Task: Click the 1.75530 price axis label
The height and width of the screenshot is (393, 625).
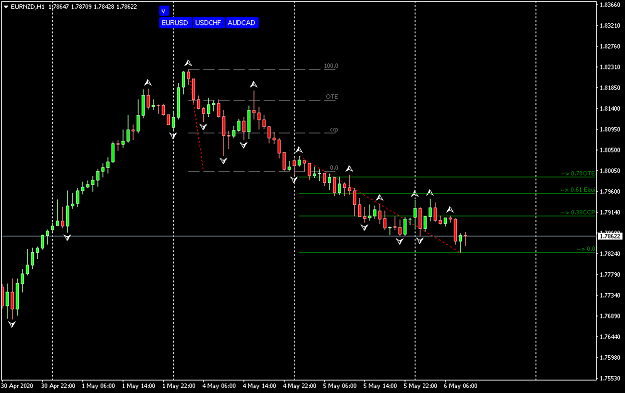Action: 610,378
